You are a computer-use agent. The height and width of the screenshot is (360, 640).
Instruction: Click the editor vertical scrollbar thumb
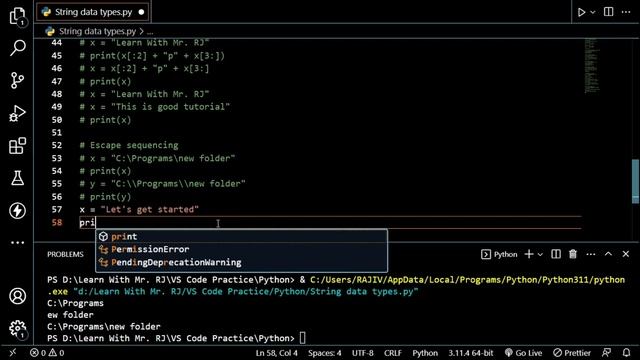(x=635, y=181)
